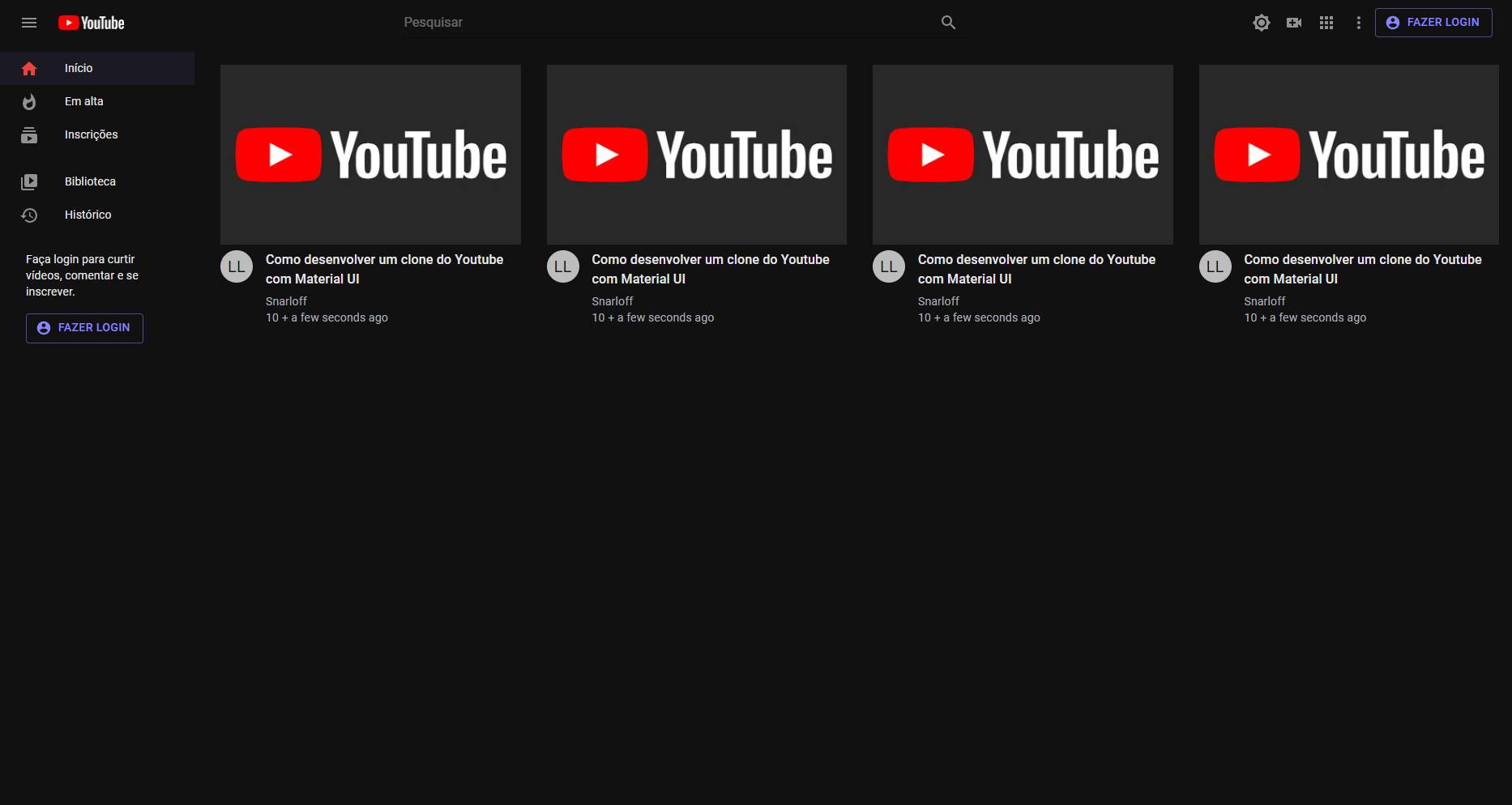Image resolution: width=1512 pixels, height=805 pixels.
Task: Click the Histórico clock icon
Action: (29, 215)
